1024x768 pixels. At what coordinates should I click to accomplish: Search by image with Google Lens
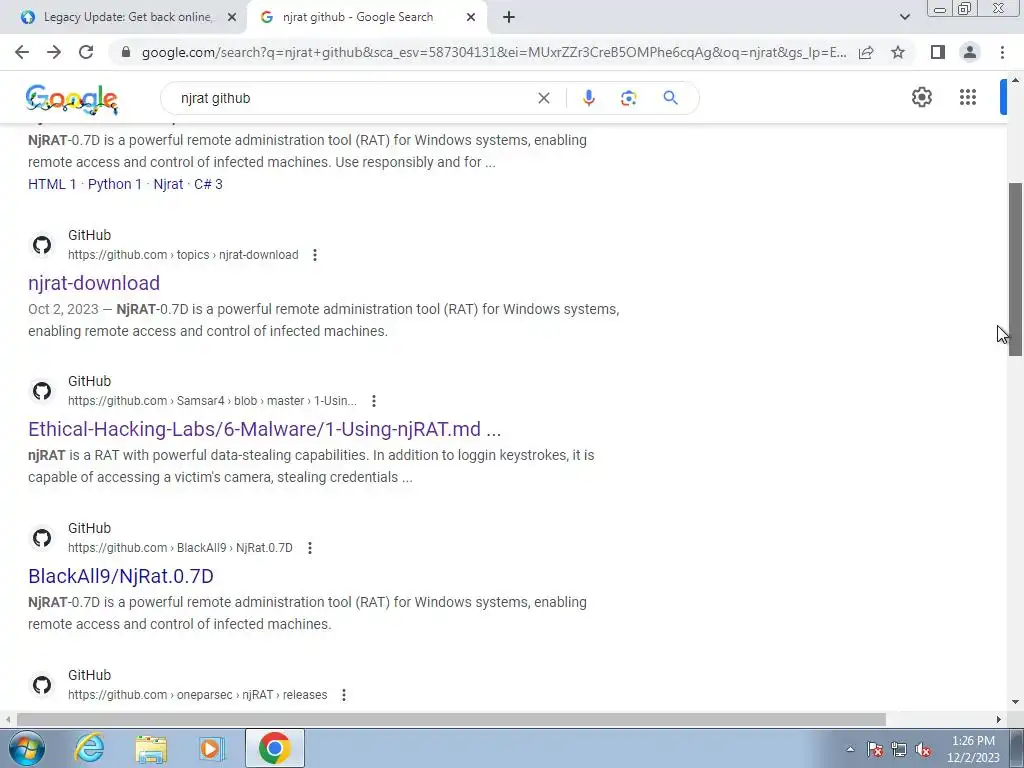[628, 98]
